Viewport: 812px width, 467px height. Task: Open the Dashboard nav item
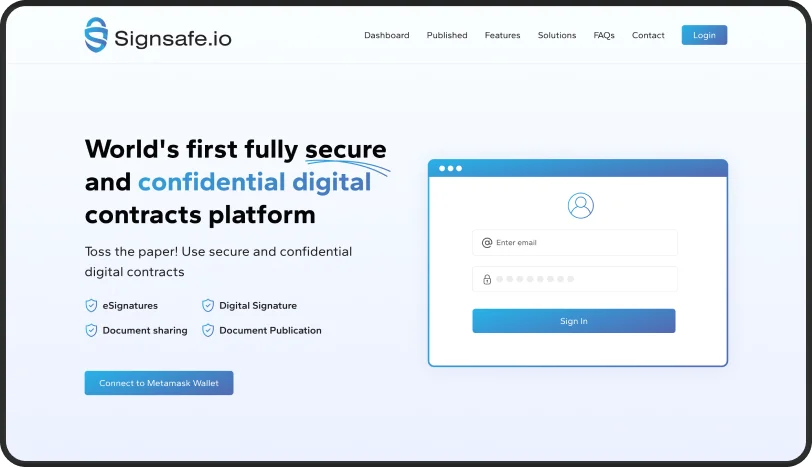point(386,35)
